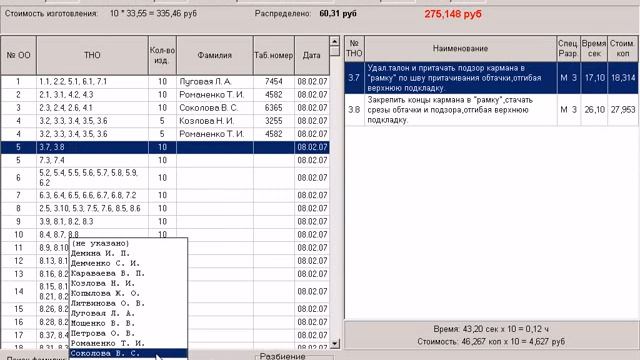Select row with Соколова В. С. 6365
The height and width of the screenshot is (360, 640).
click(x=165, y=108)
